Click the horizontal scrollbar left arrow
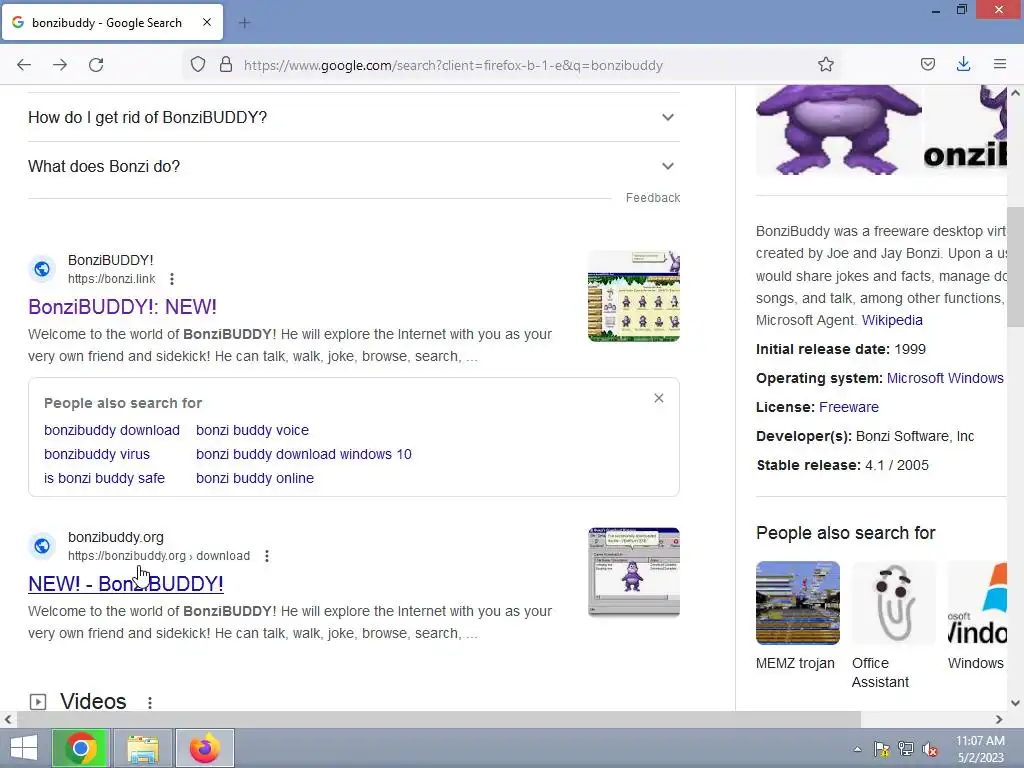Screen dimensions: 1024x768 click(8, 720)
